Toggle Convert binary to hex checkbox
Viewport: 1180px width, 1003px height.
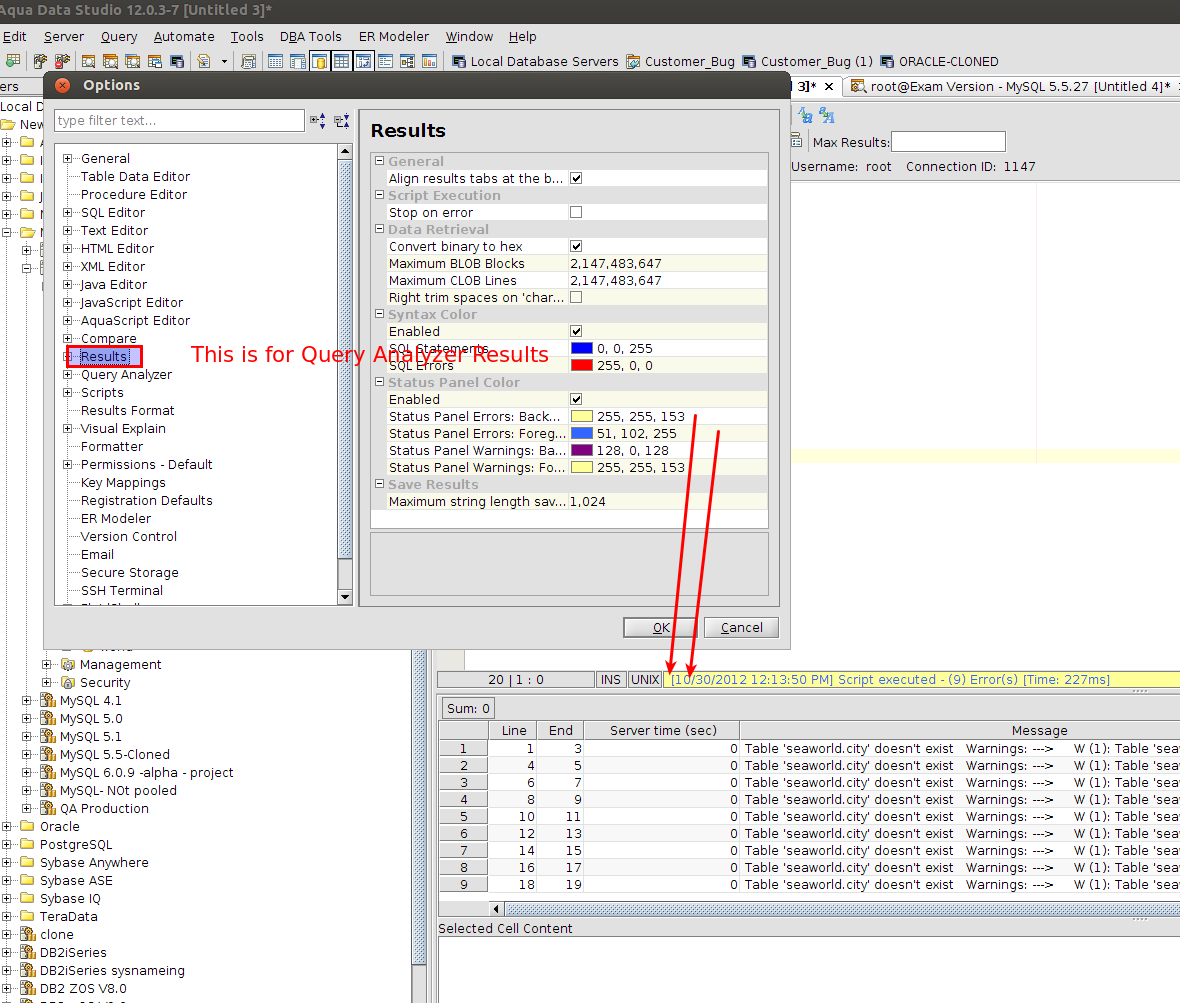click(576, 246)
